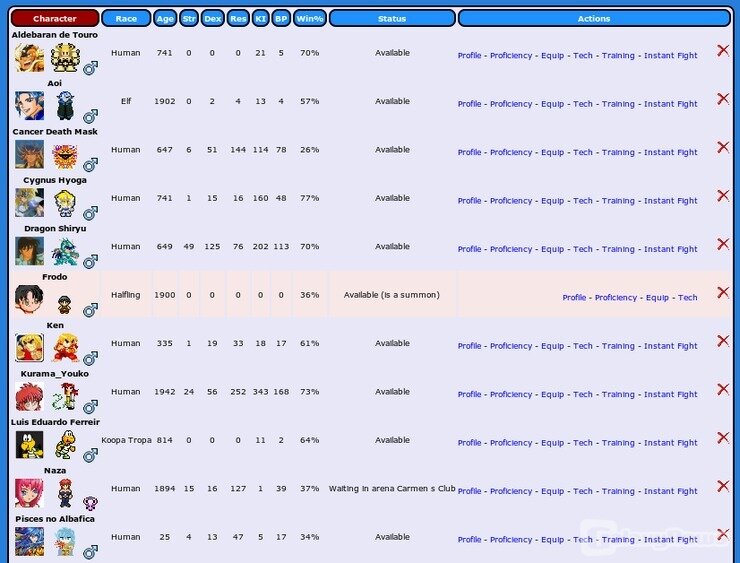Sort by BP column header

(281, 18)
